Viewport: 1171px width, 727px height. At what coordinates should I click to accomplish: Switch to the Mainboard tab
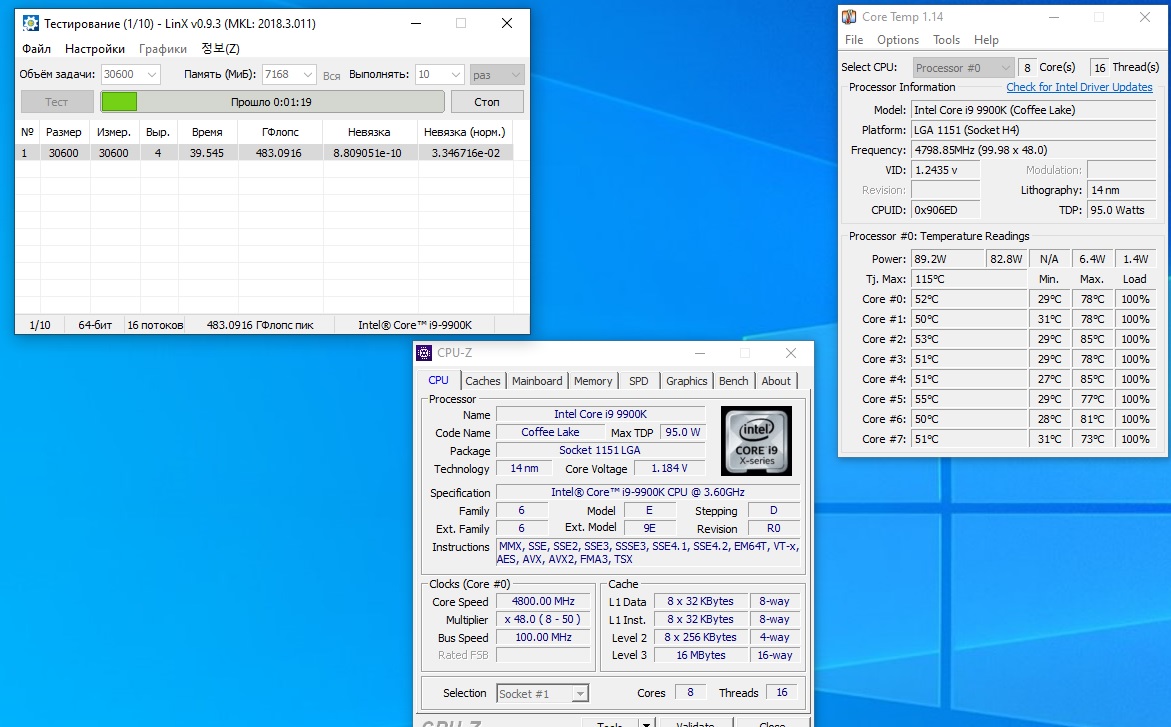(x=537, y=381)
